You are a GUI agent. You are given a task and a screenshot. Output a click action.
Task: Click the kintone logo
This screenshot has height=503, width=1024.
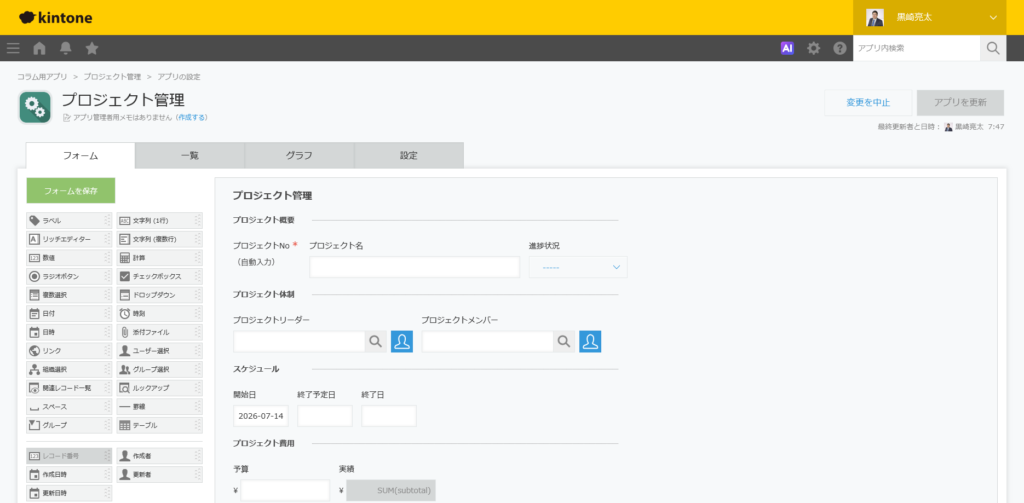(56, 18)
